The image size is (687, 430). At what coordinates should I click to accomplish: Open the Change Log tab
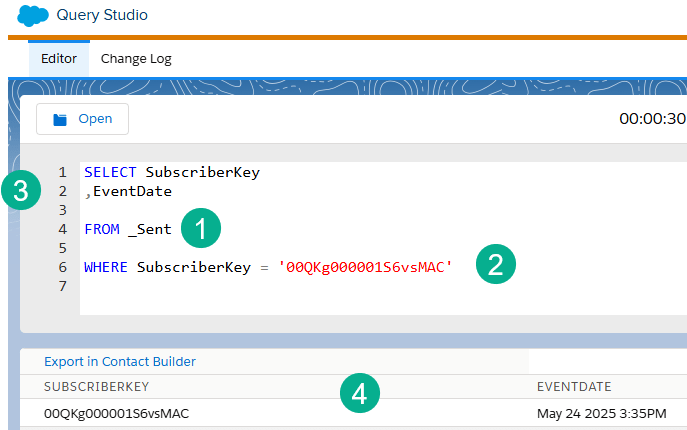click(136, 58)
